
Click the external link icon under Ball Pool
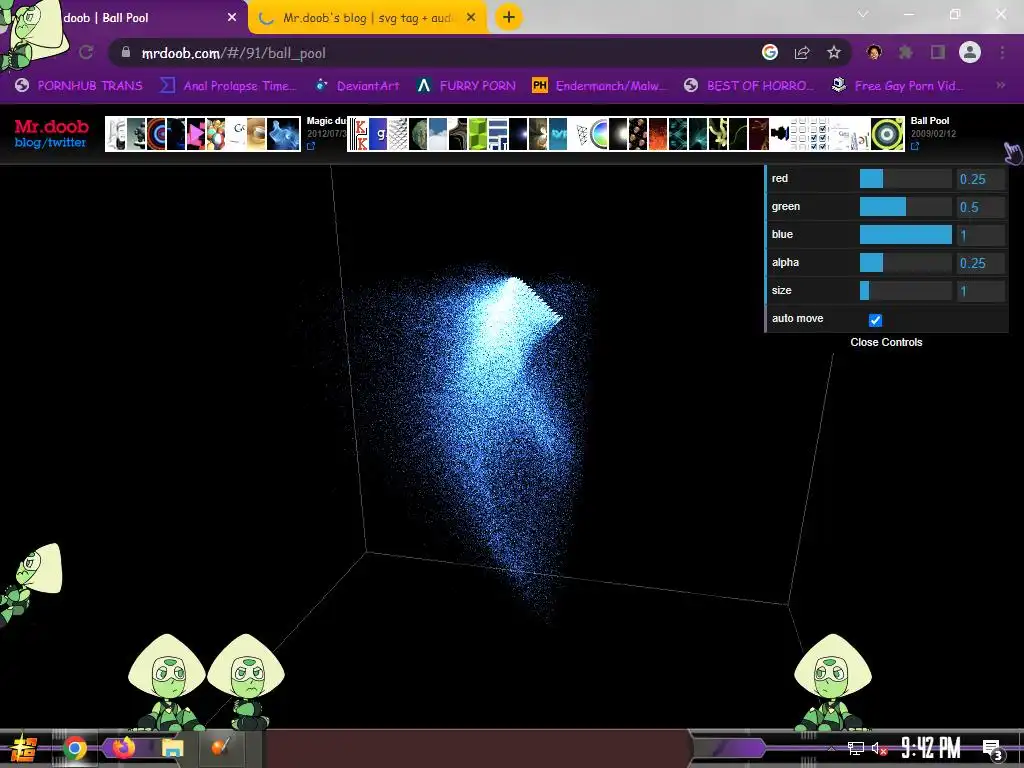coord(915,146)
